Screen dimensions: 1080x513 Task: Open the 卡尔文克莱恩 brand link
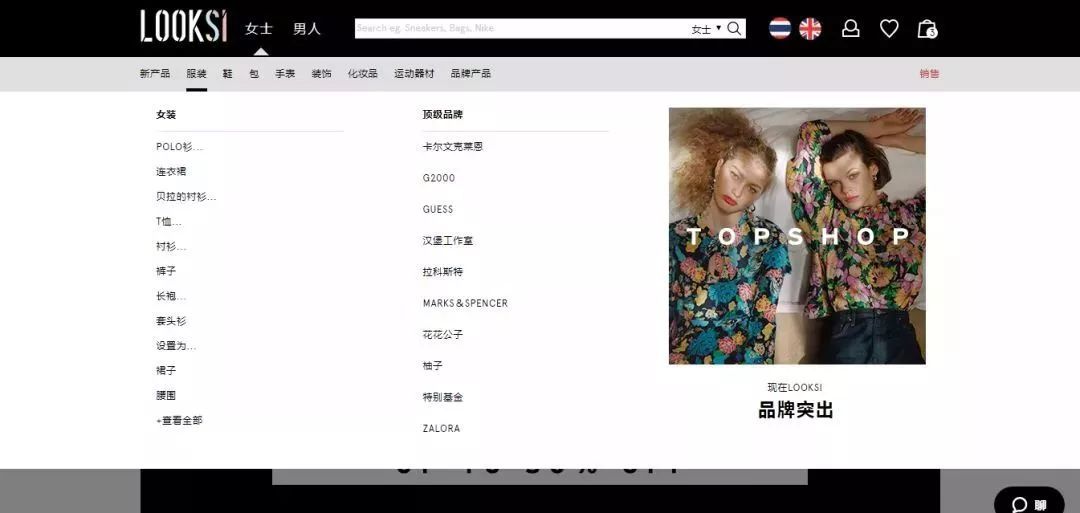(x=453, y=147)
